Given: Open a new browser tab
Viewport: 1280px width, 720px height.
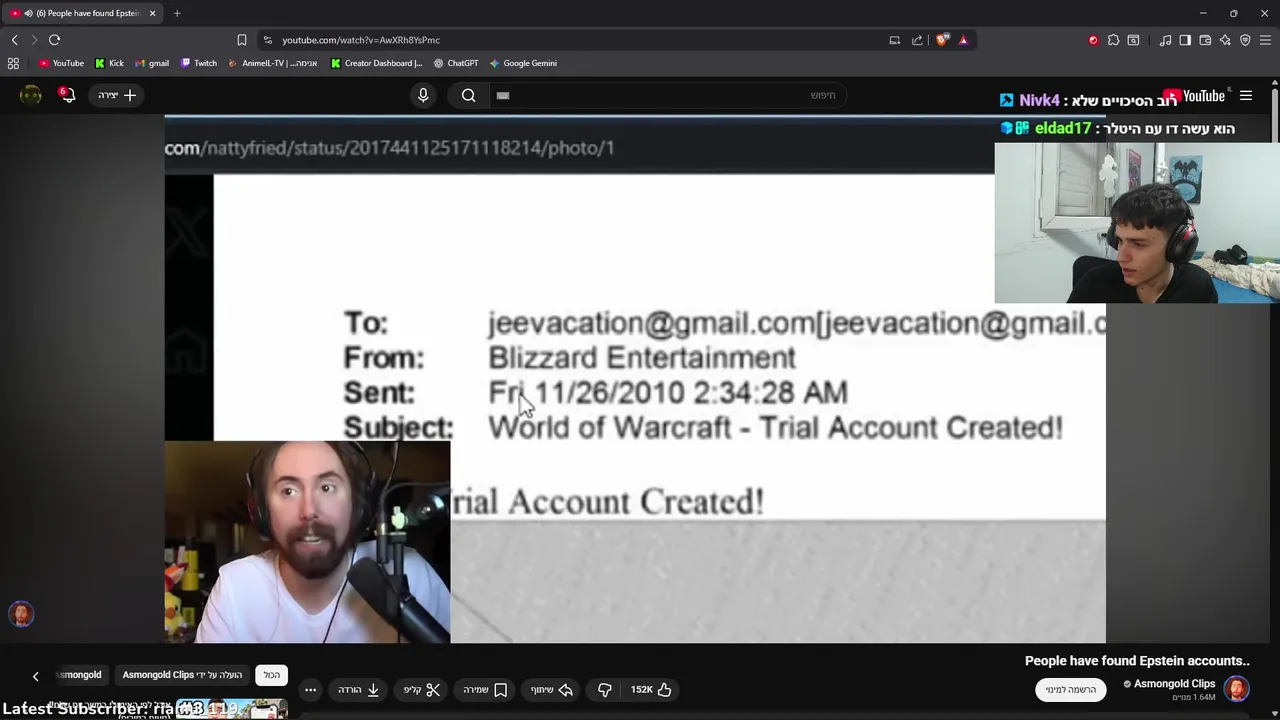Looking at the screenshot, I should pos(177,13).
